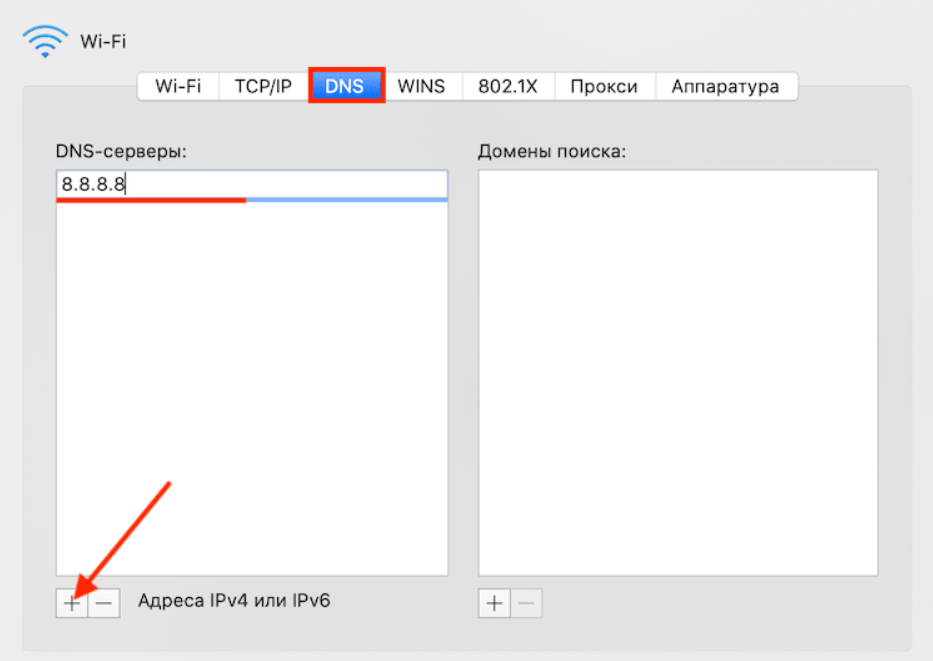Click the Домены поиска label
The image size is (933, 661).
tap(551, 151)
